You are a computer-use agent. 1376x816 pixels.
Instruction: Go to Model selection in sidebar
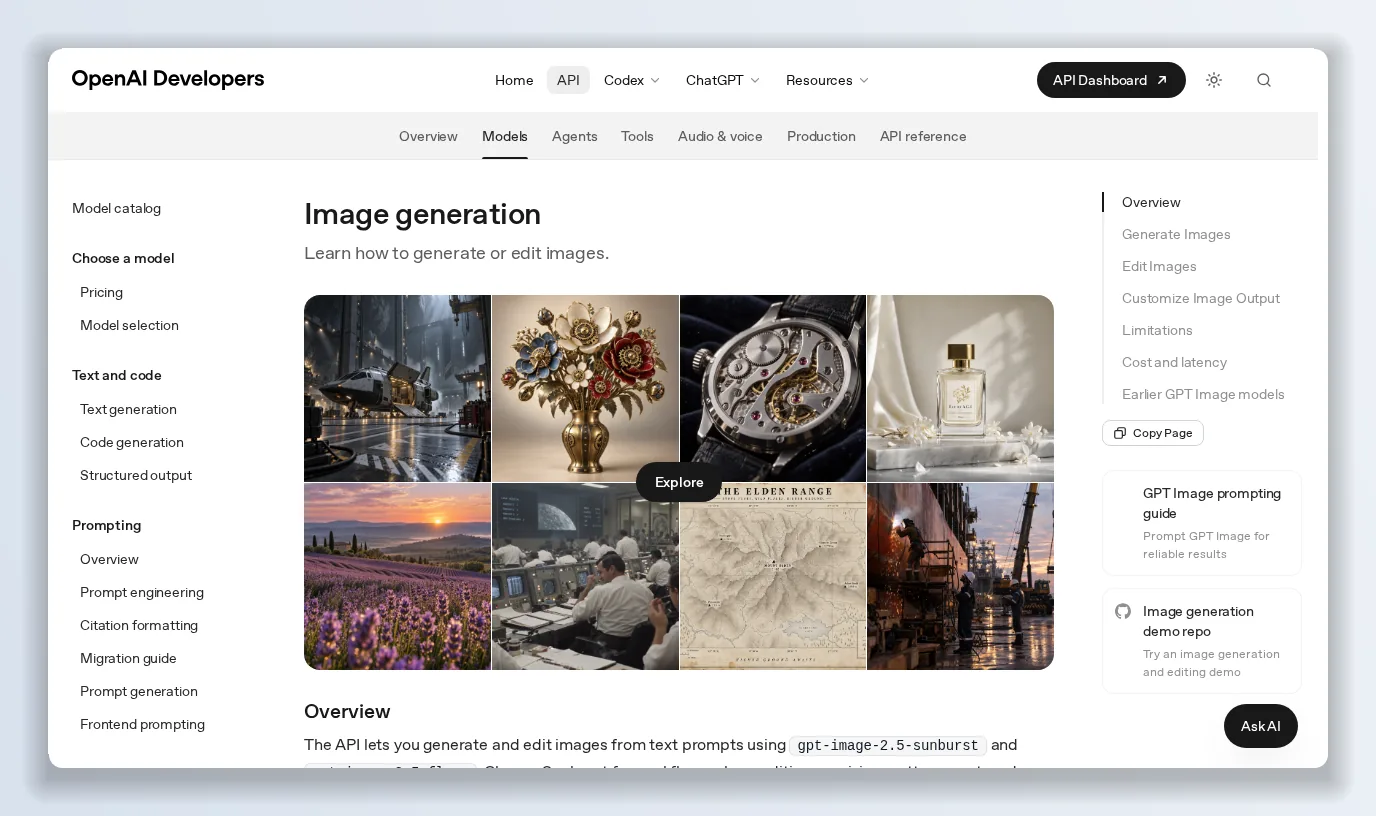click(x=129, y=325)
